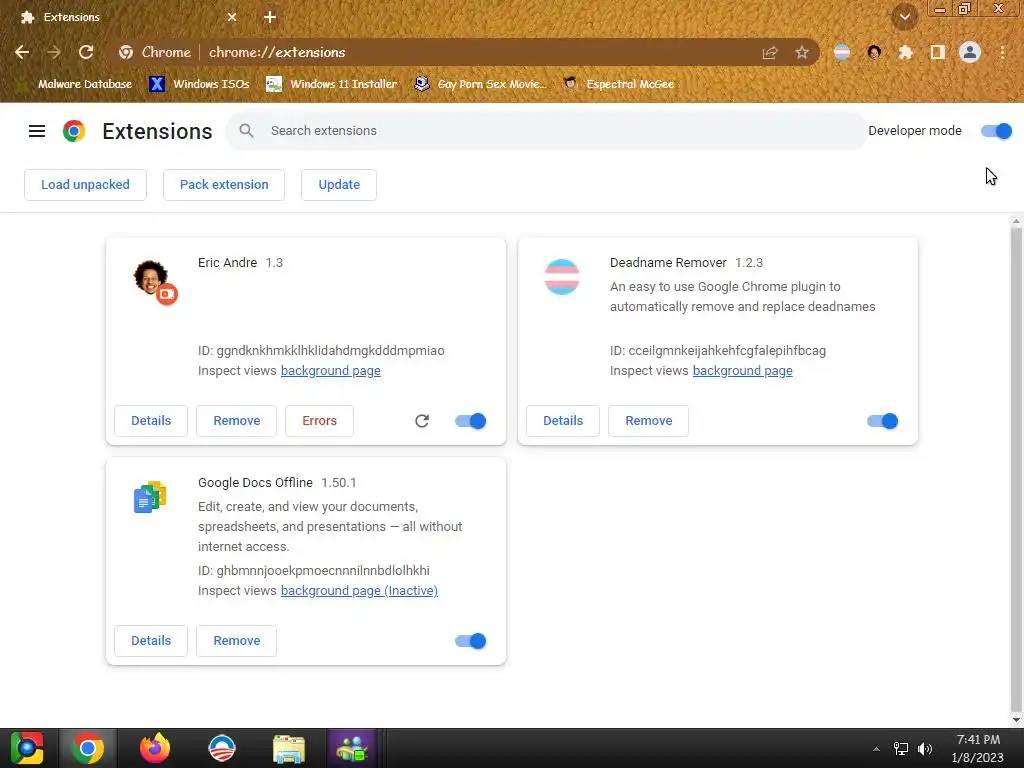The width and height of the screenshot is (1024, 768).
Task: Toggle the side panel icon
Action: pos(938,52)
